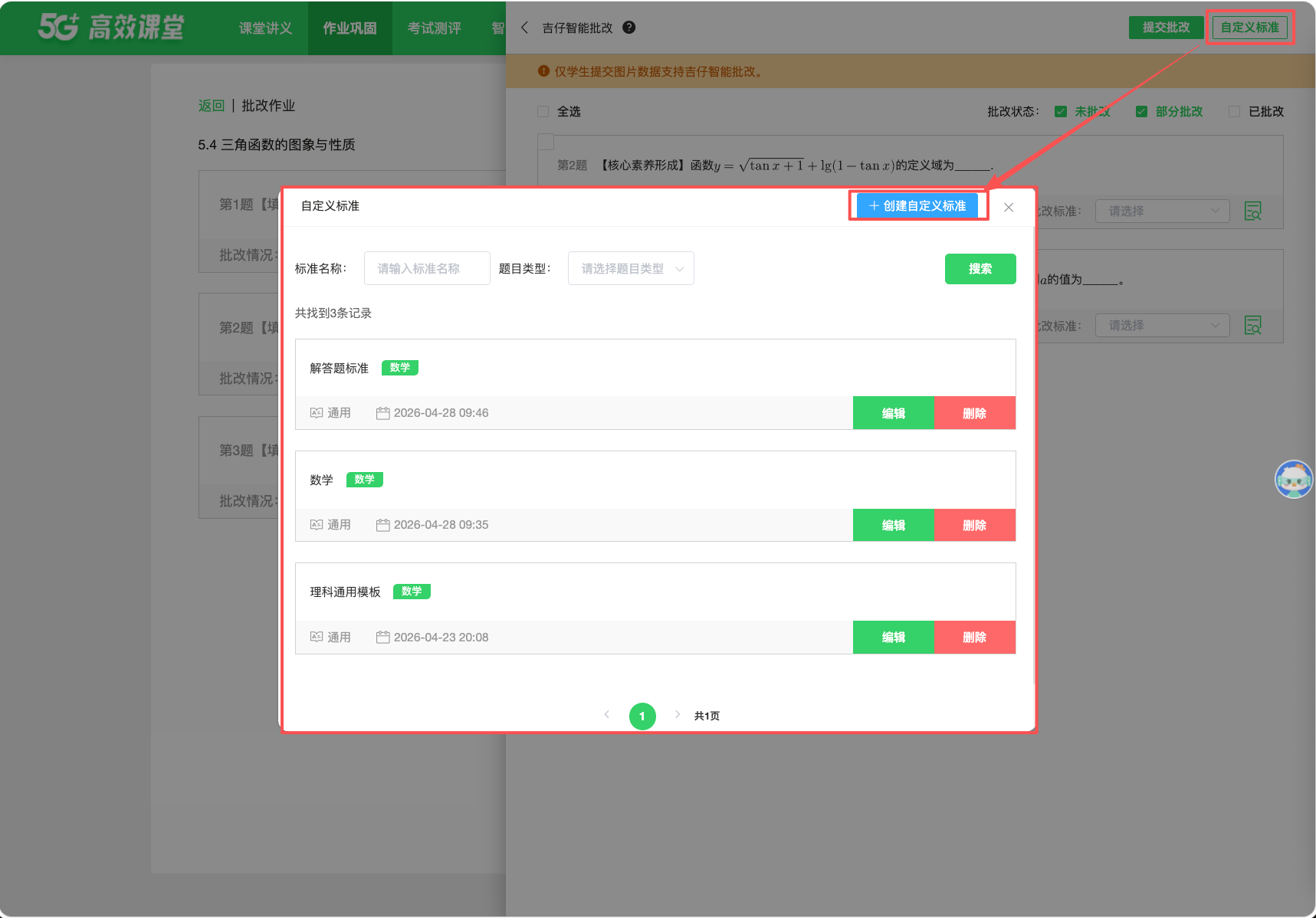Tick the 全选 checkbox
Viewport: 1316px width, 918px height.
click(x=543, y=112)
